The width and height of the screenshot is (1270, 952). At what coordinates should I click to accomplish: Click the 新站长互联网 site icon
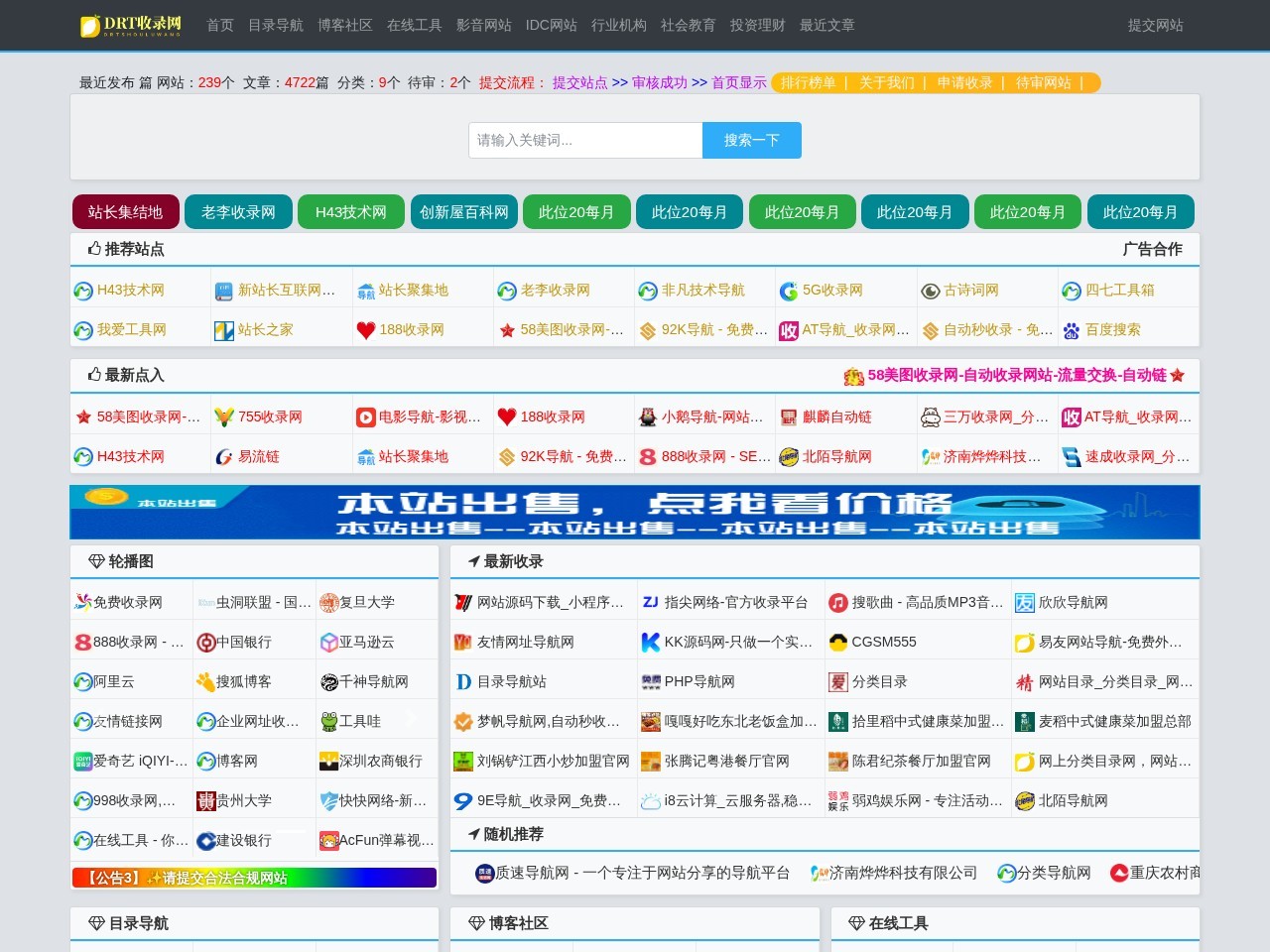[224, 291]
